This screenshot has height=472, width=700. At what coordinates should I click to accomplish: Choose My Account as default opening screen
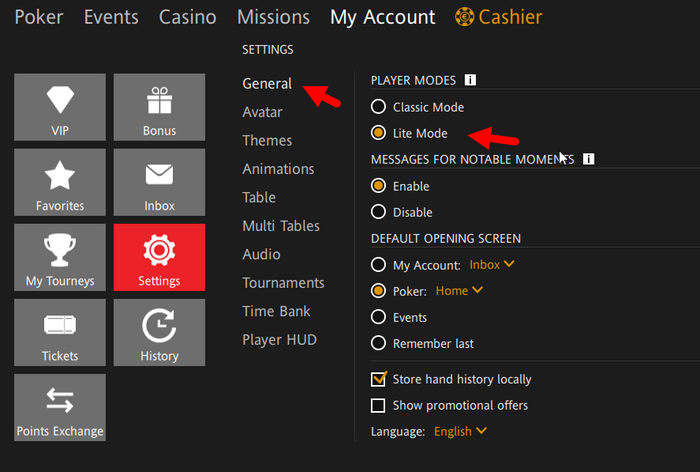tap(378, 264)
